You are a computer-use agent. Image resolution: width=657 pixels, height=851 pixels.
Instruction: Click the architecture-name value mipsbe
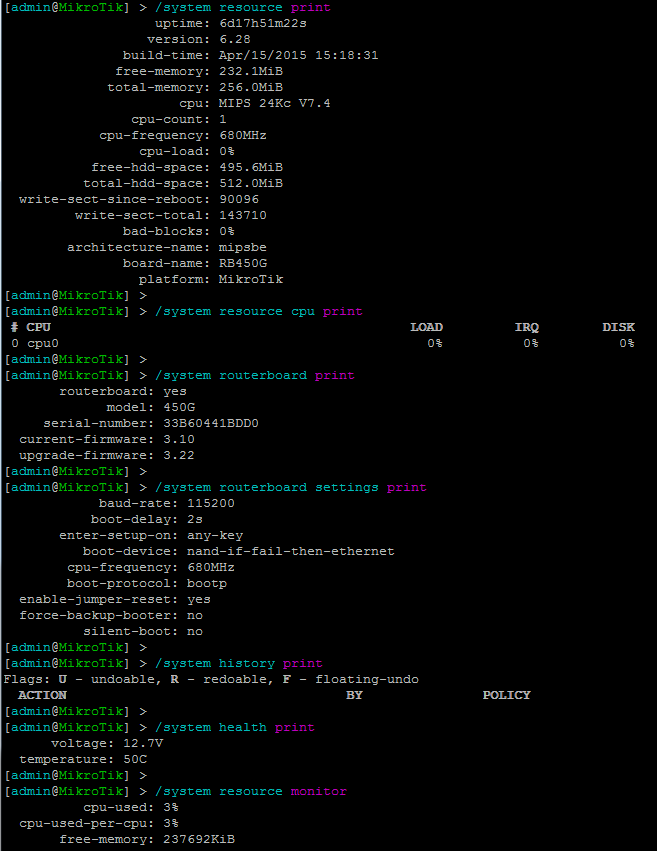pos(243,247)
